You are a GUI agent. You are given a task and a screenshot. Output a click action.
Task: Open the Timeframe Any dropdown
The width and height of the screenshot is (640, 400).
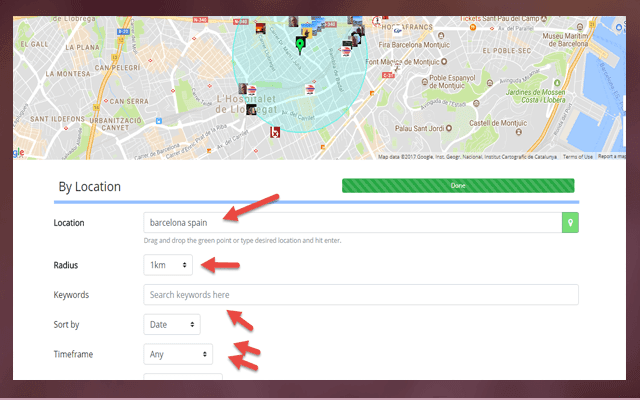point(177,354)
